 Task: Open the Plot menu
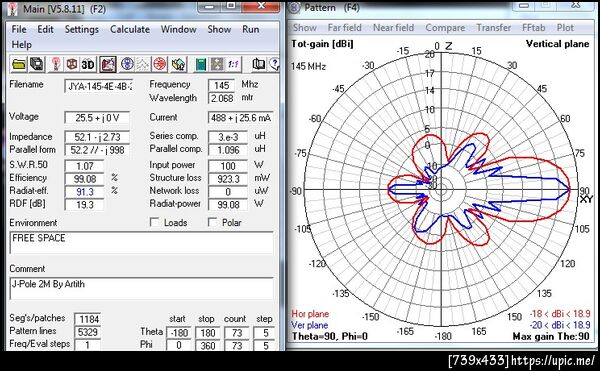[x=565, y=28]
